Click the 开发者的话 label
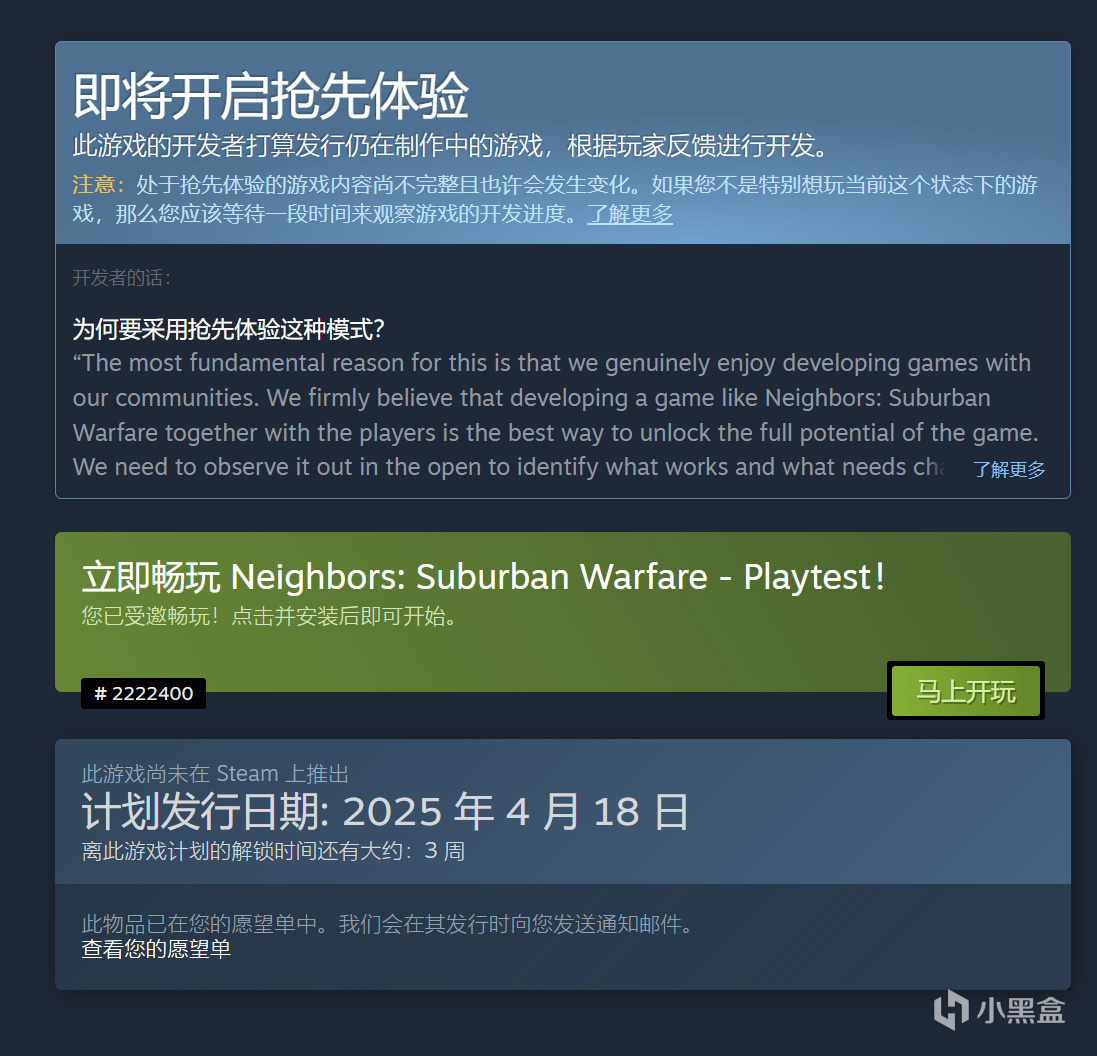 [x=122, y=278]
